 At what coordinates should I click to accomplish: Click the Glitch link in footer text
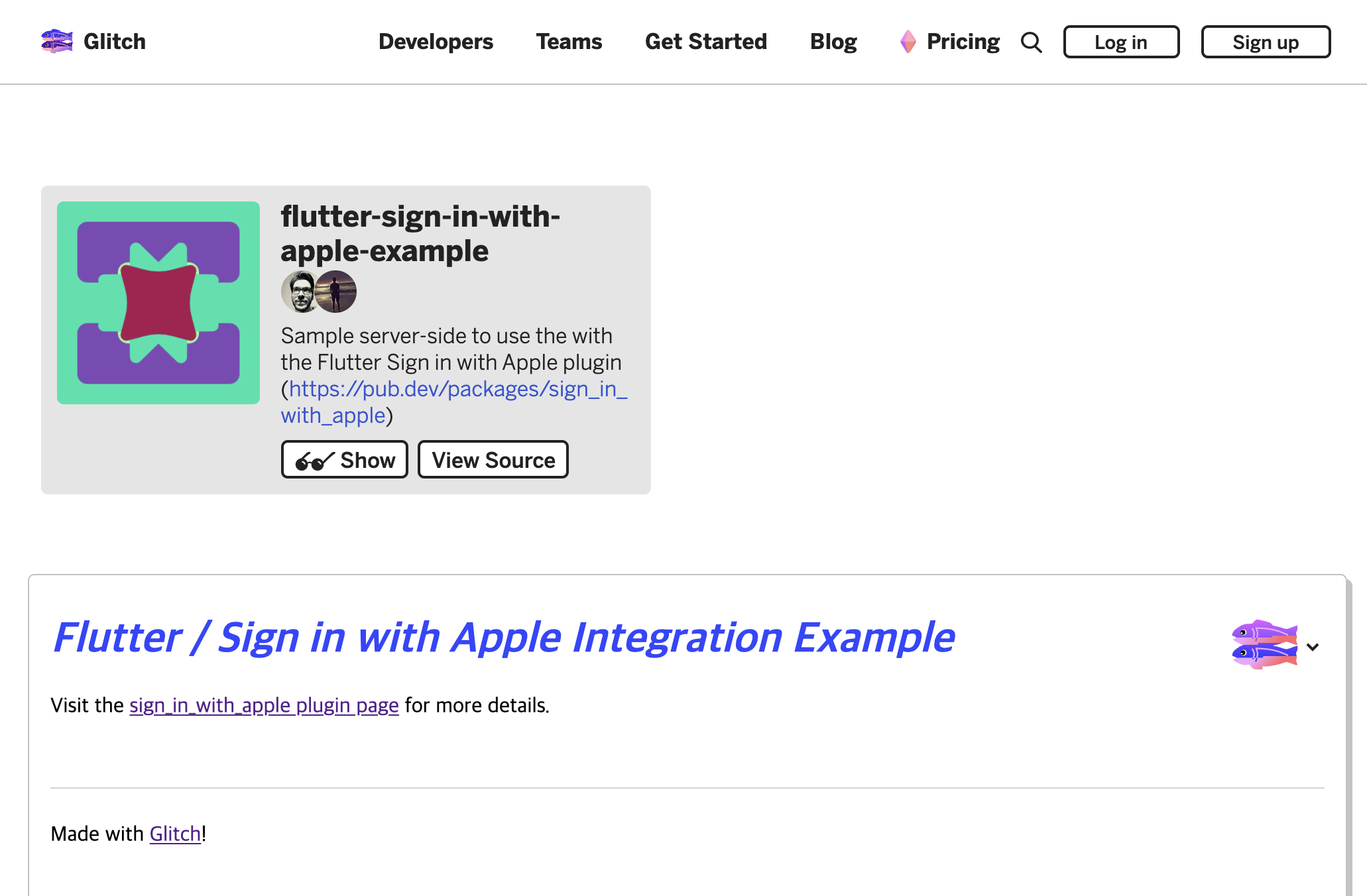click(x=175, y=834)
